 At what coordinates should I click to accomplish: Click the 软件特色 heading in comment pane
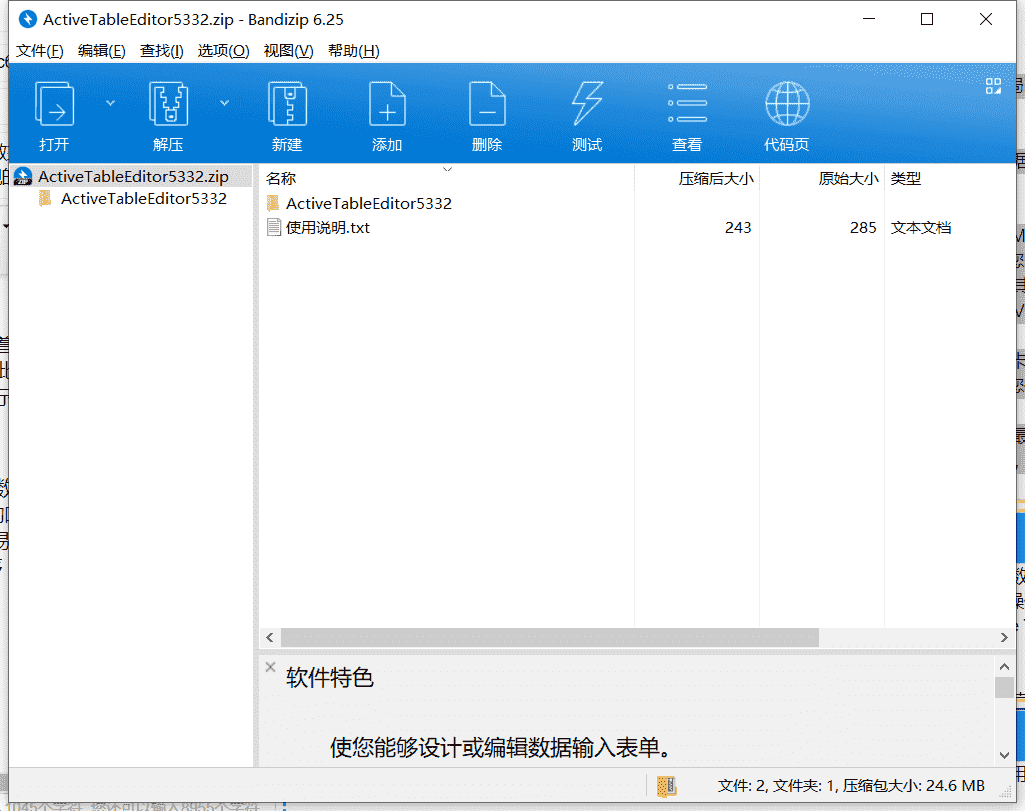(329, 678)
